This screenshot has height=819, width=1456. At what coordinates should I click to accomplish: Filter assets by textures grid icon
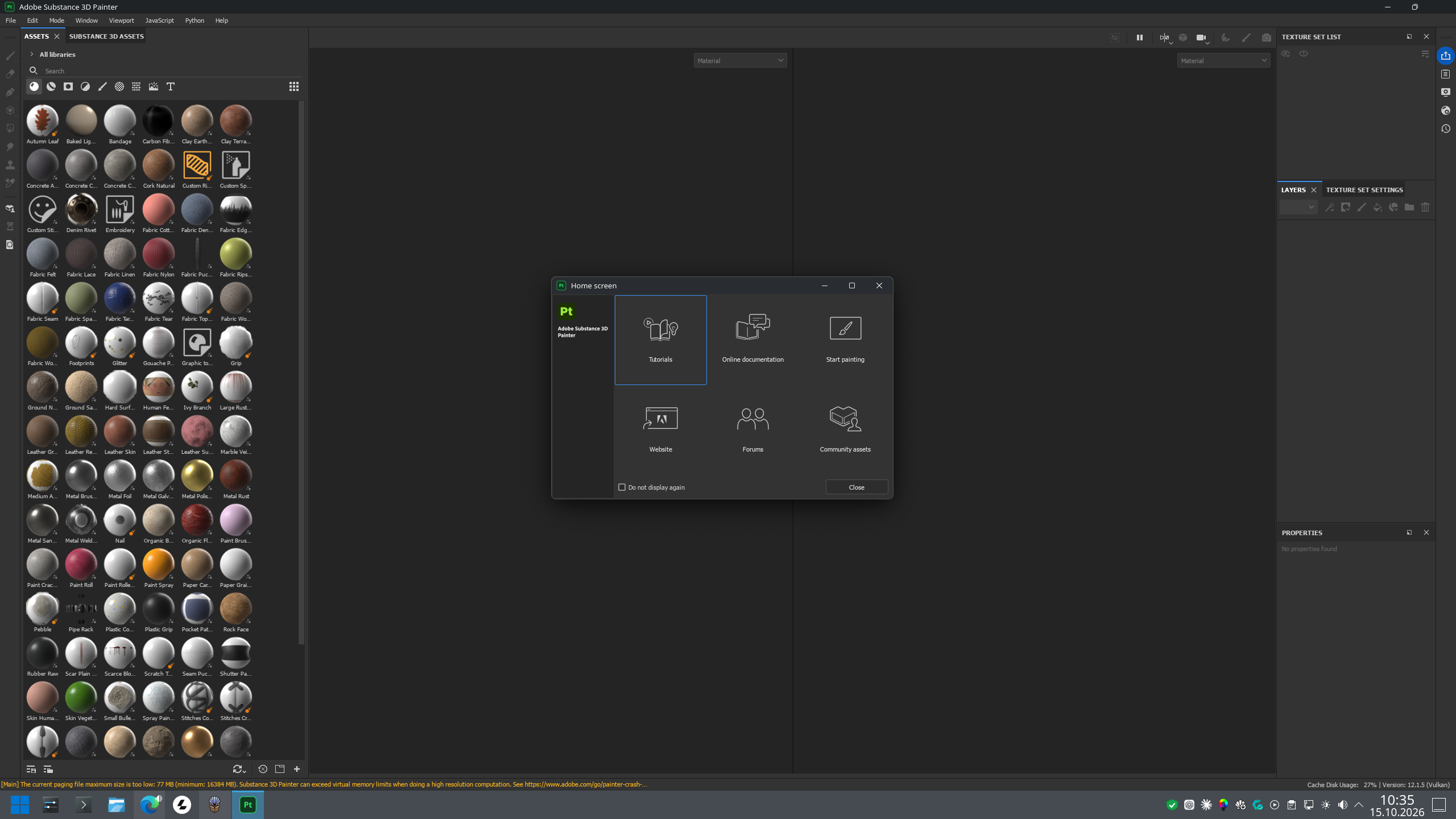tap(136, 86)
